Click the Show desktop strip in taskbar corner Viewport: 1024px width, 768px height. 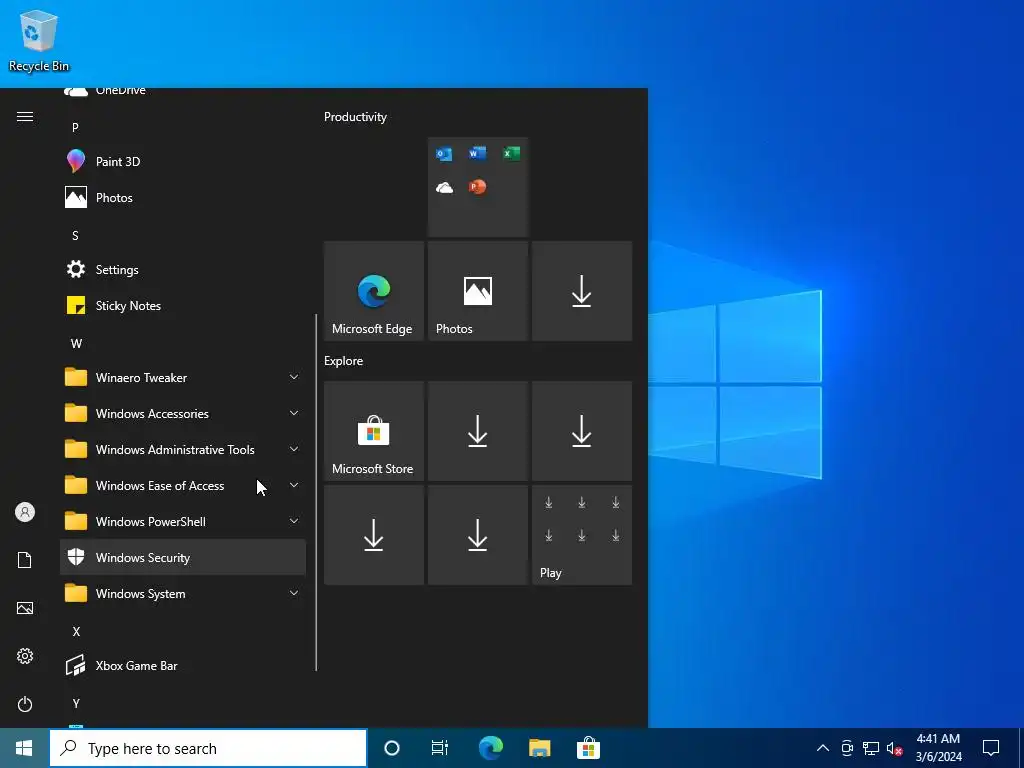tap(1021, 748)
